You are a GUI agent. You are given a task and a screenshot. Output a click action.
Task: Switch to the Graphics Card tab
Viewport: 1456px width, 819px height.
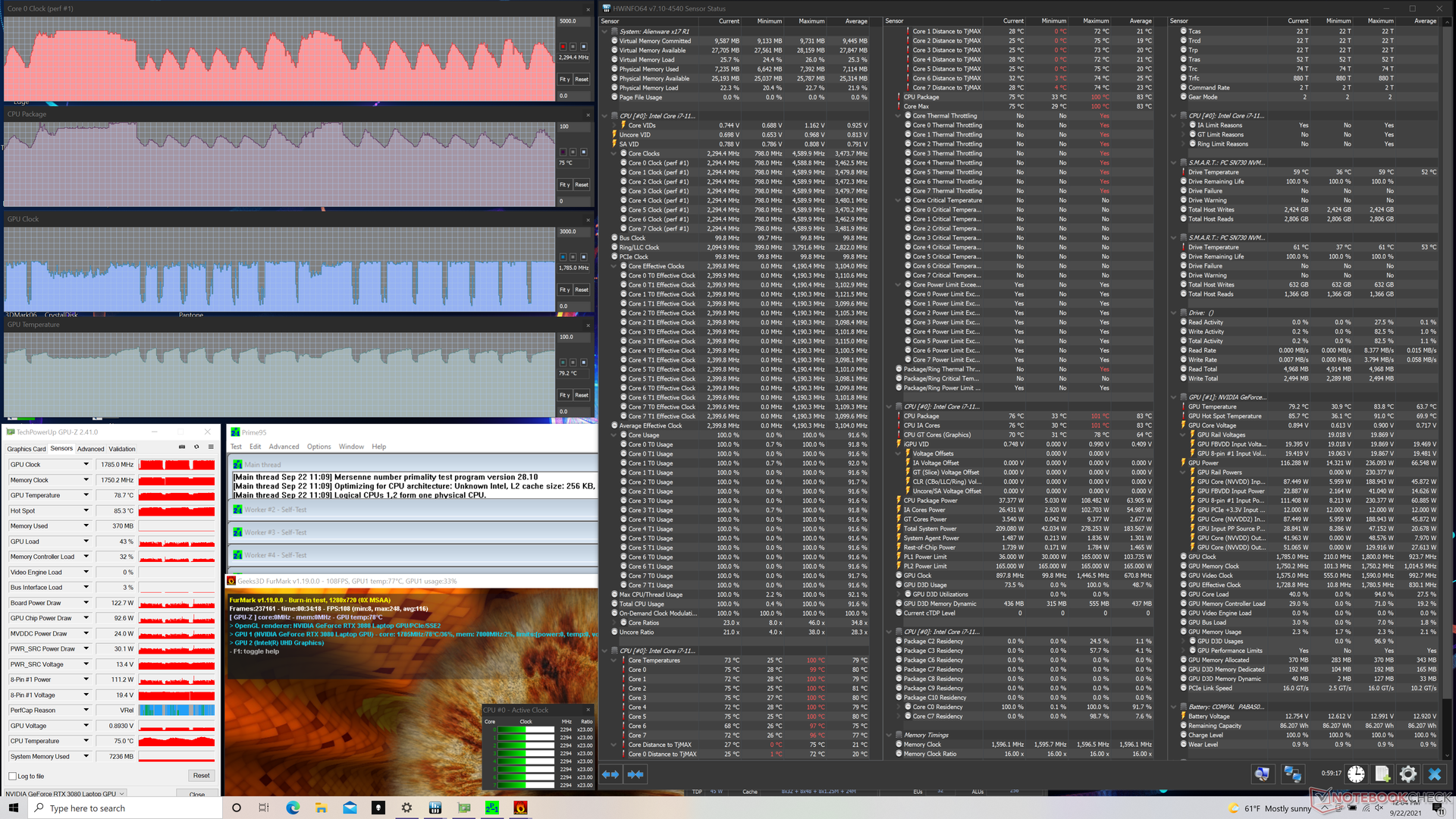coord(27,449)
